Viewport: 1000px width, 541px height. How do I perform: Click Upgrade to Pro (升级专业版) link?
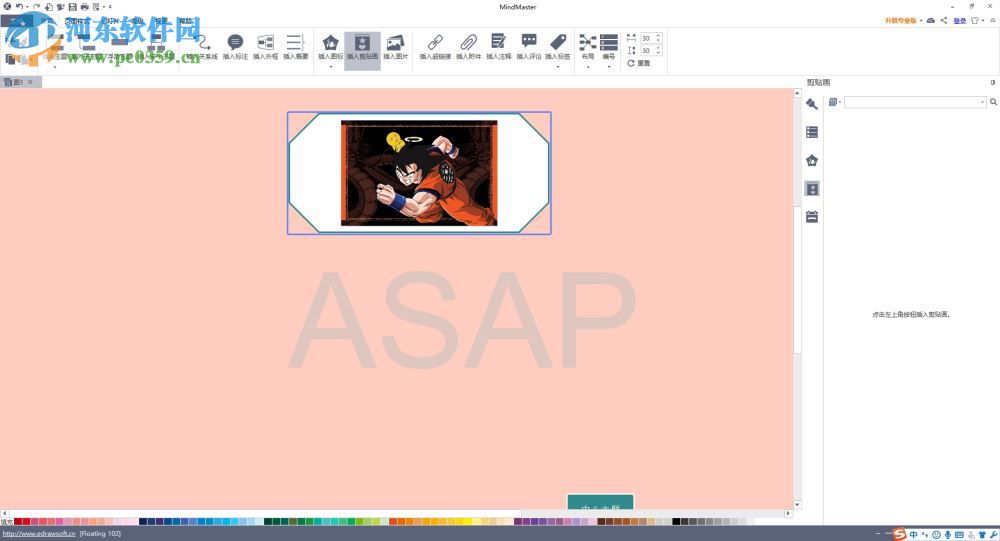(901, 20)
